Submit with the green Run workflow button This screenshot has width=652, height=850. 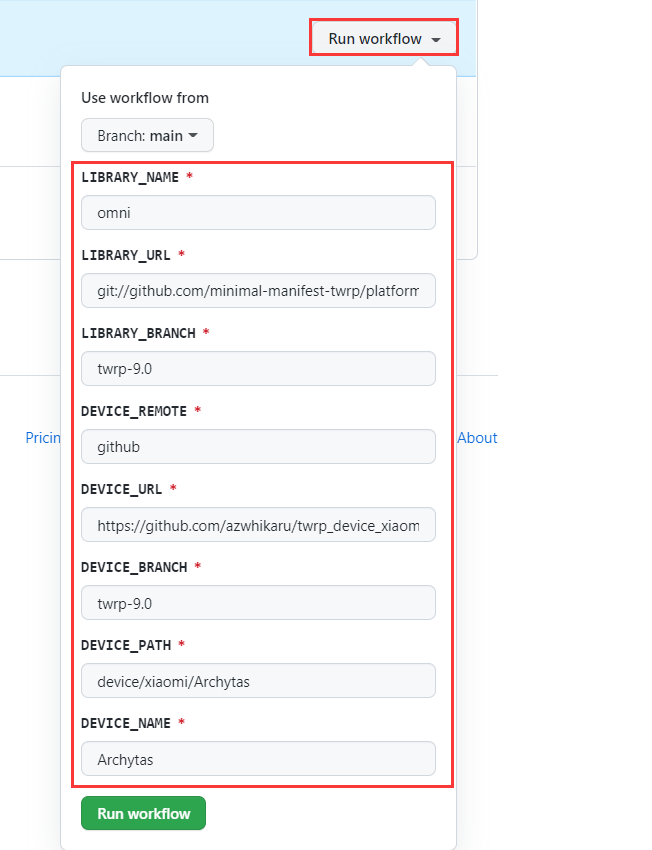pyautogui.click(x=144, y=813)
